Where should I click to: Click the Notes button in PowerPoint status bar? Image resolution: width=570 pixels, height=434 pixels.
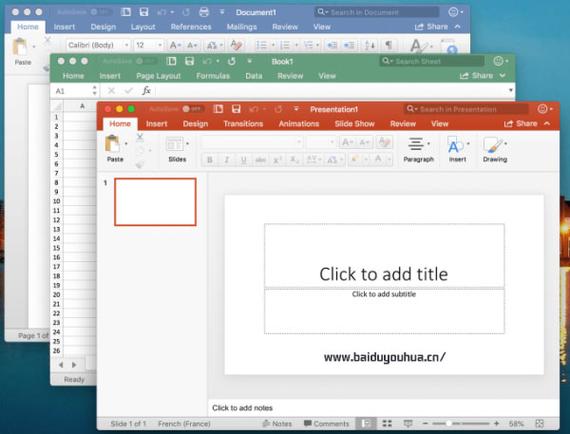(x=277, y=423)
